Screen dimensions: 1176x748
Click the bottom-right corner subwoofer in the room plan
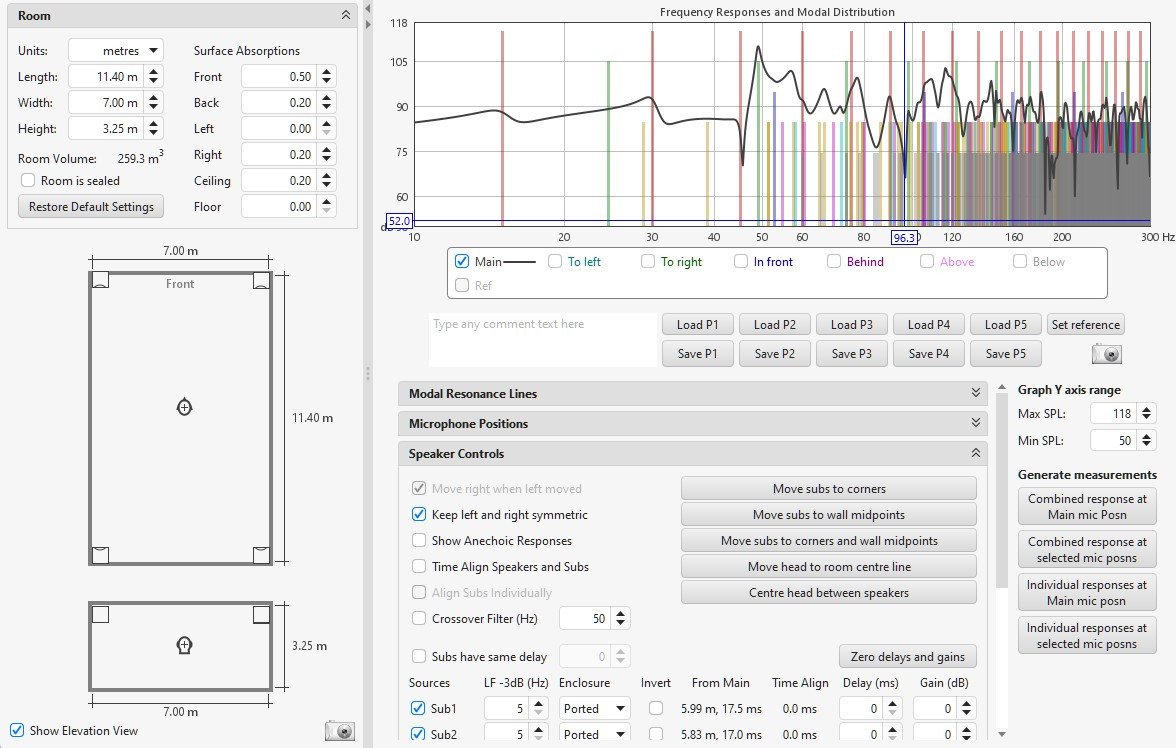coord(261,555)
